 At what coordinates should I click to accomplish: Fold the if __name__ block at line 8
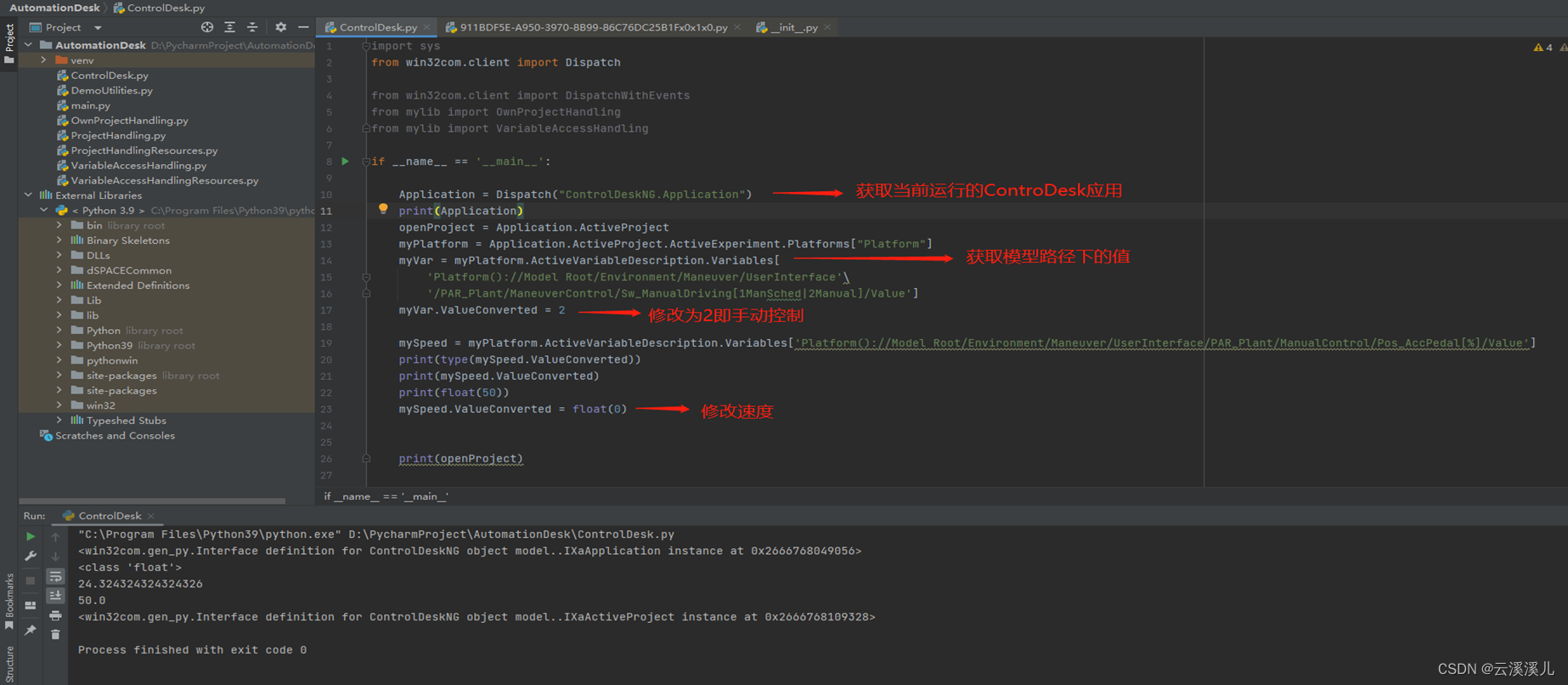tap(366, 161)
